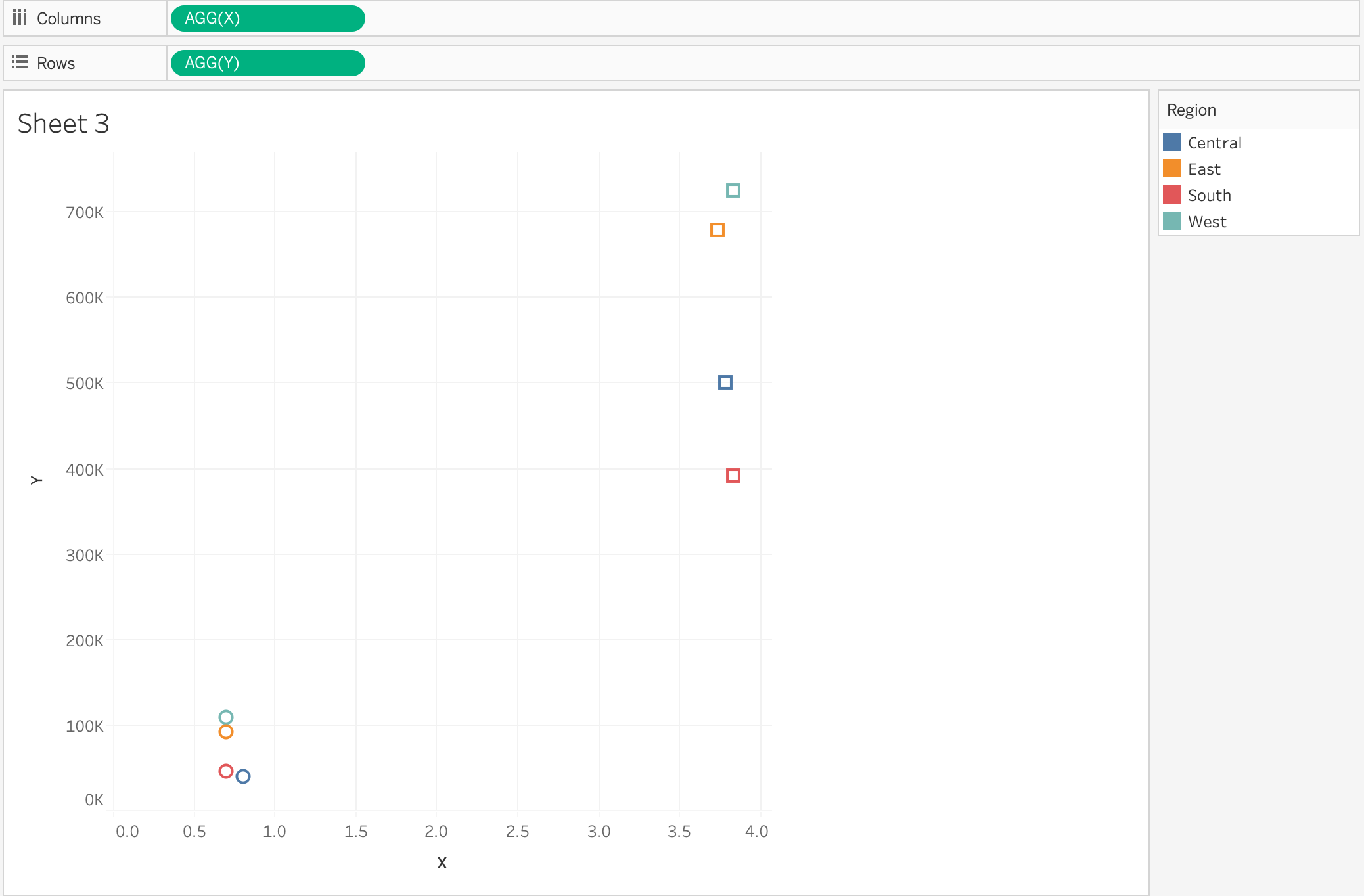Click the West color swatch in legend
The image size is (1364, 896).
1171,221
